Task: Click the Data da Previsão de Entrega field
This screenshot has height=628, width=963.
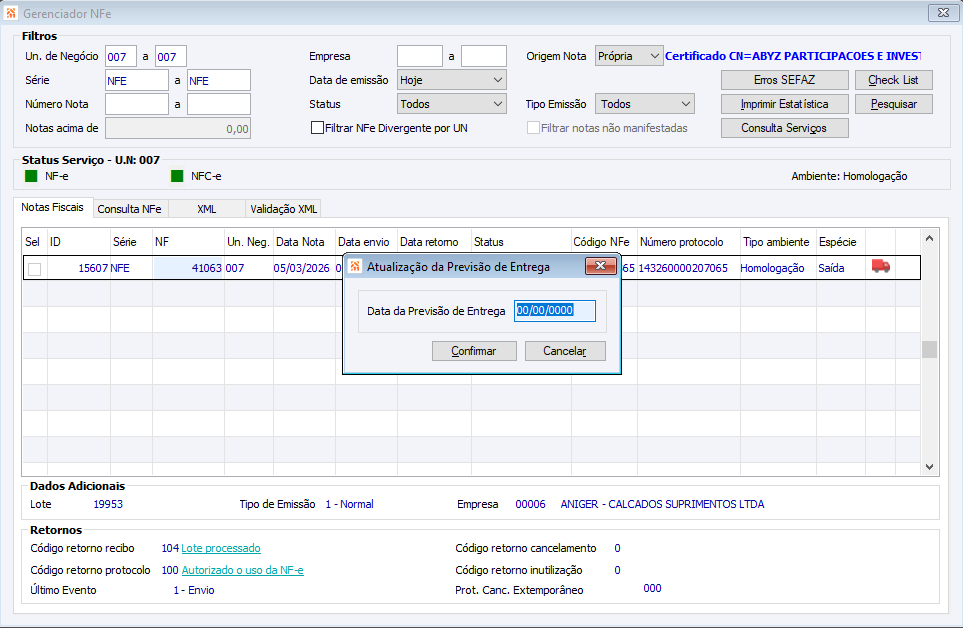Action: [555, 311]
